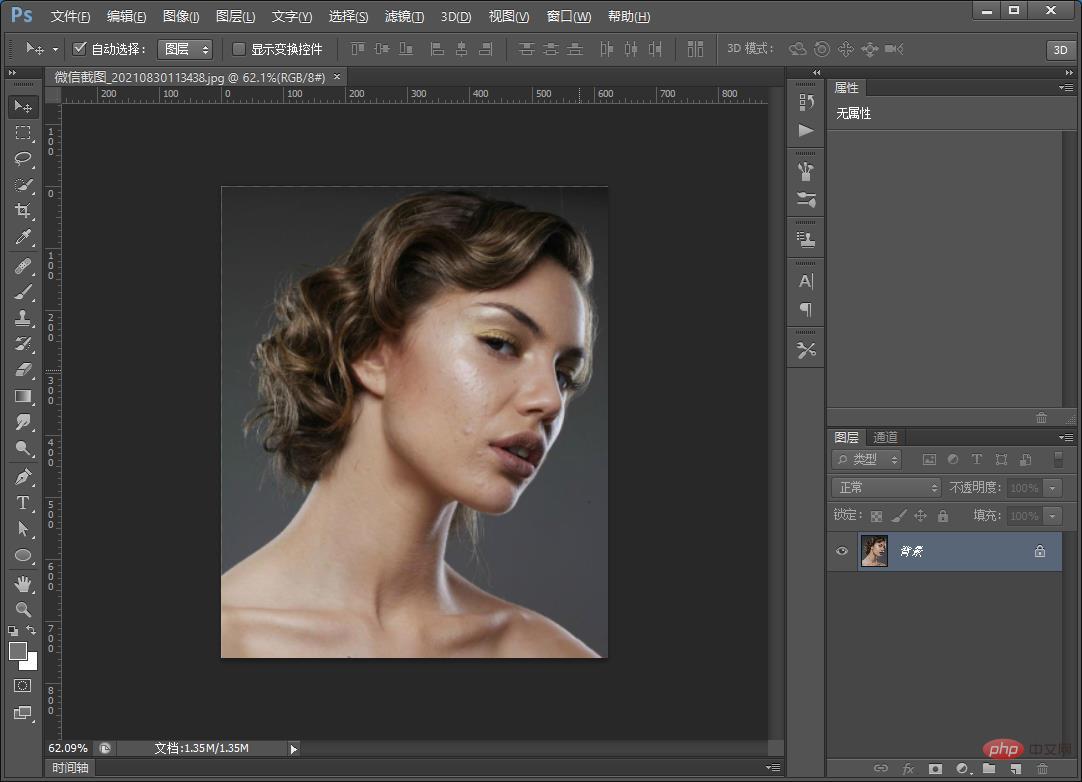
Task: Select the Pen tool
Action: coord(23,477)
